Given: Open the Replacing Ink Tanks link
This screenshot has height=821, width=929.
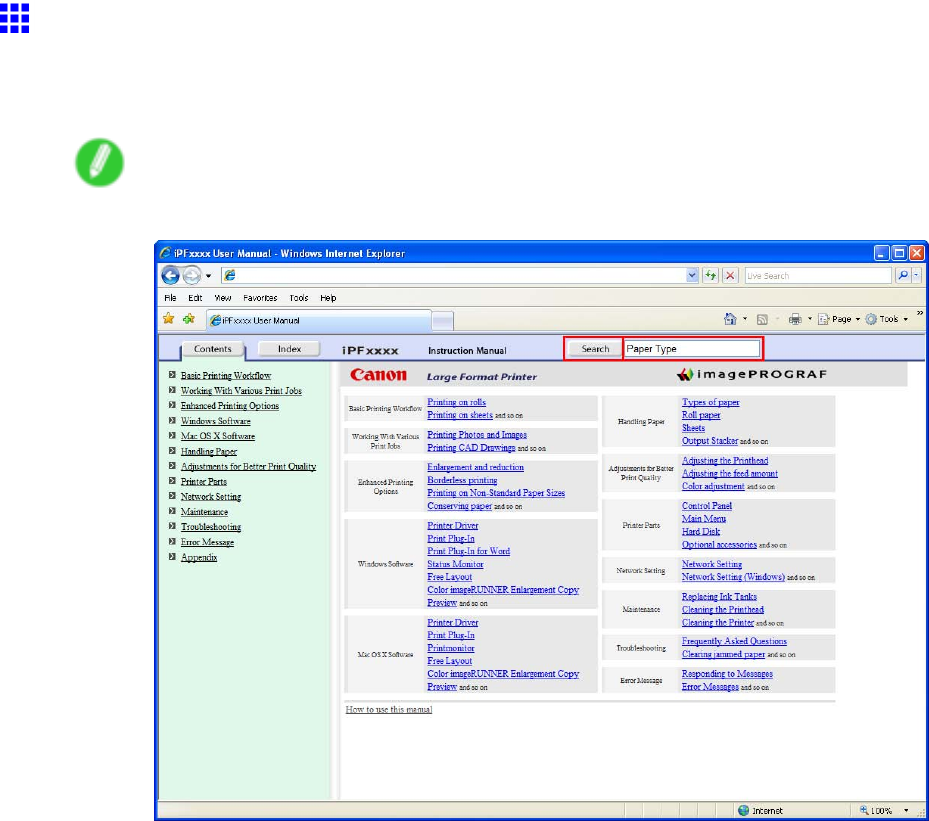Looking at the screenshot, I should 719,596.
